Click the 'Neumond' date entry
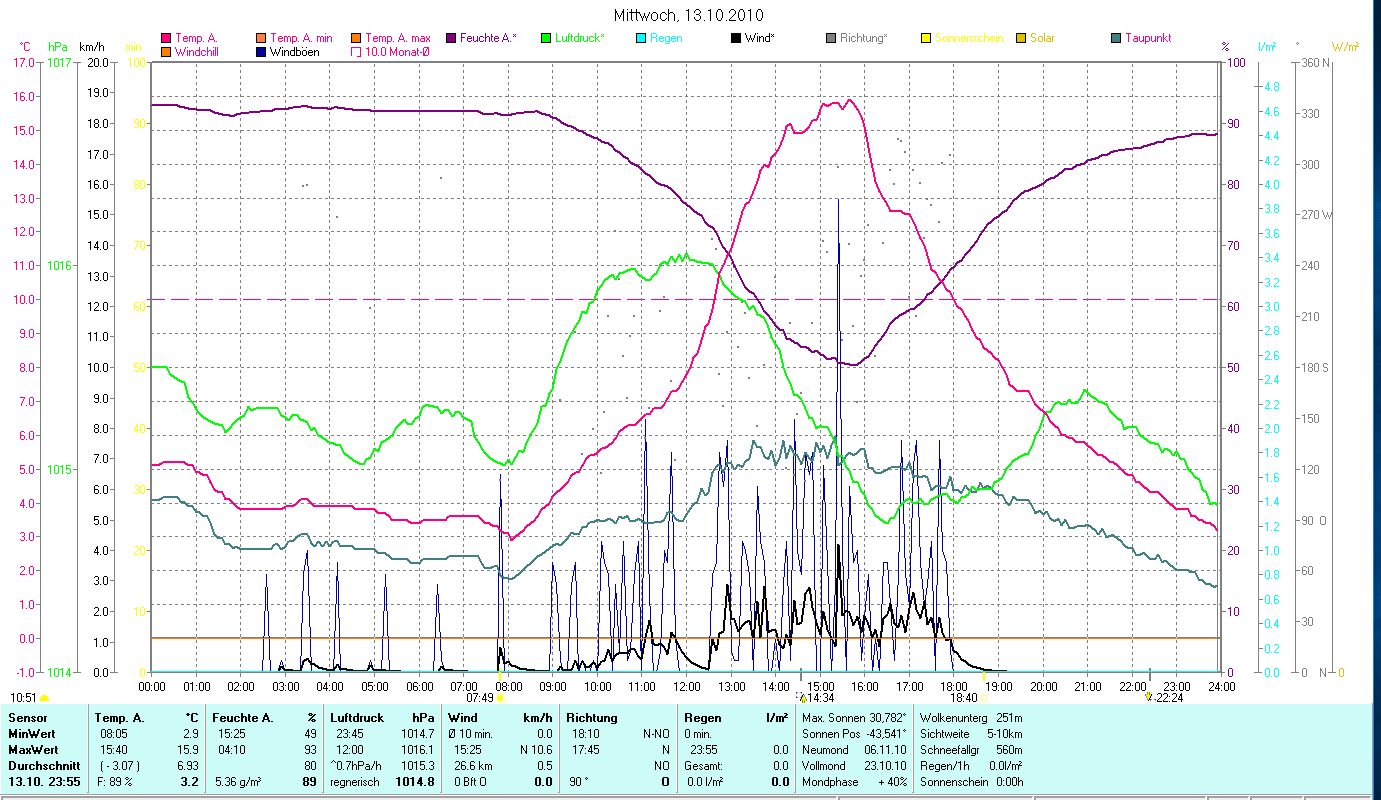 (x=855, y=750)
